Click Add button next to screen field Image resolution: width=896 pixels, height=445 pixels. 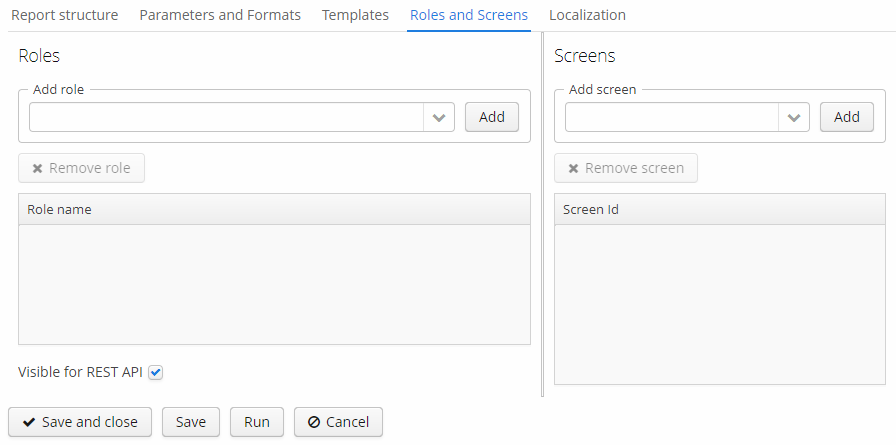point(847,117)
